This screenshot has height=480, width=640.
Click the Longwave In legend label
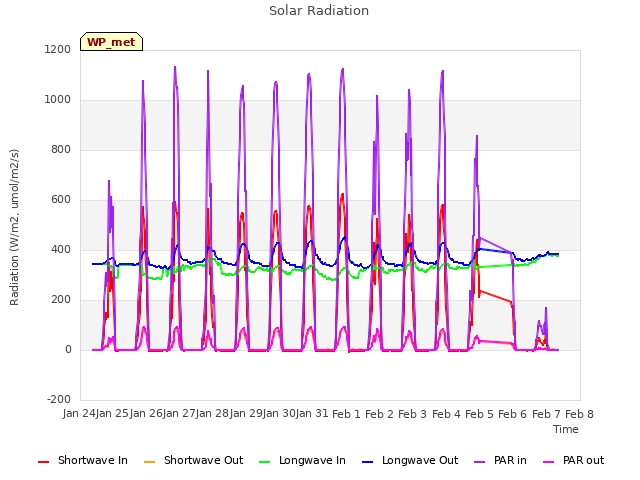coord(312,460)
